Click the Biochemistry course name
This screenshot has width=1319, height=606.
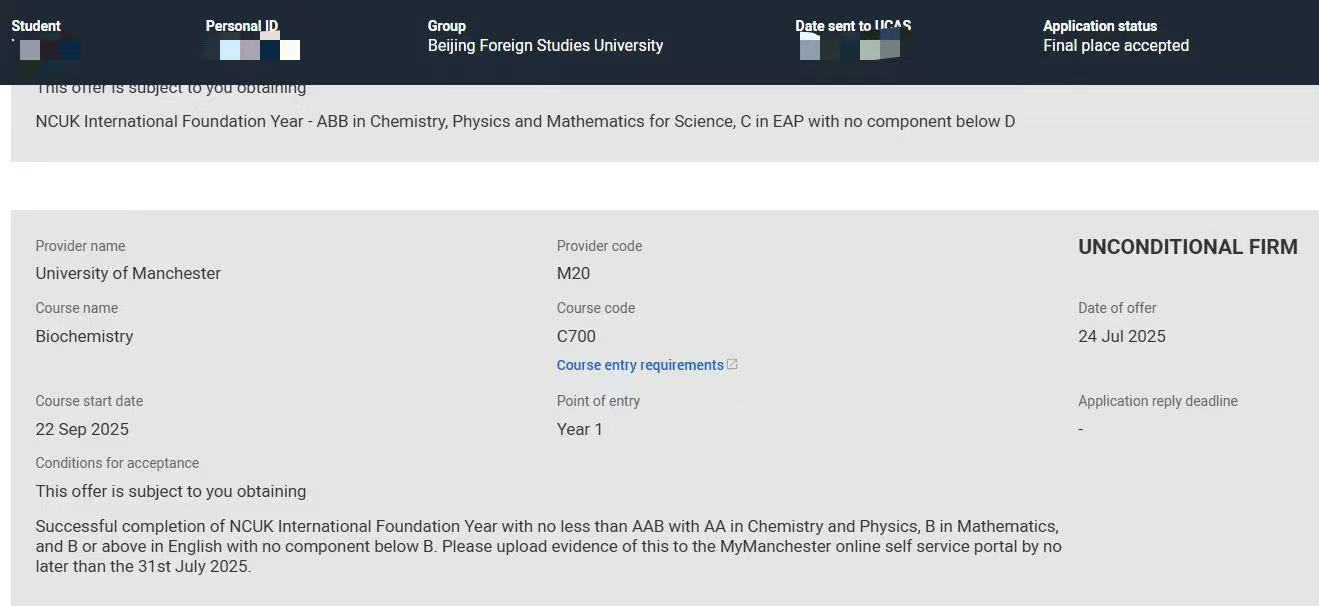[84, 336]
